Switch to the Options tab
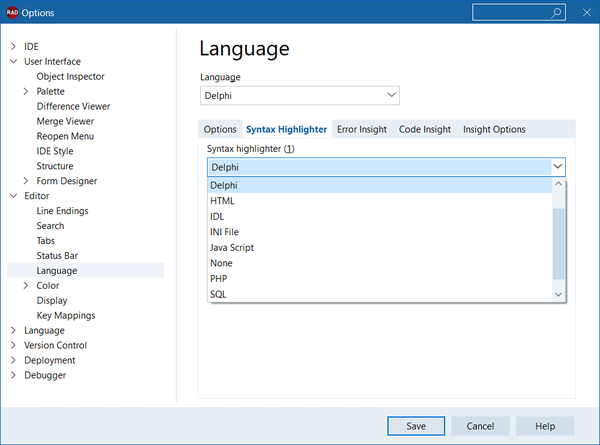 coord(220,129)
